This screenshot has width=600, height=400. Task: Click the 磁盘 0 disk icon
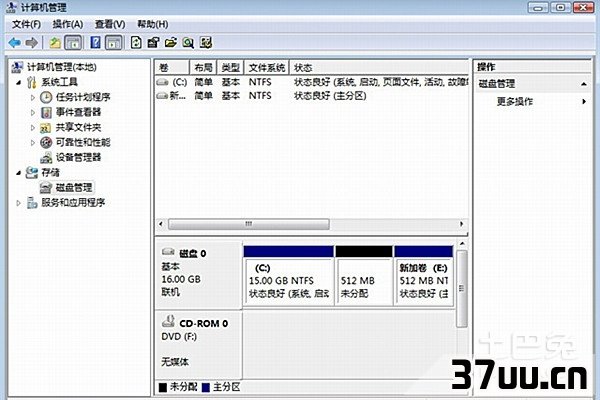168,252
